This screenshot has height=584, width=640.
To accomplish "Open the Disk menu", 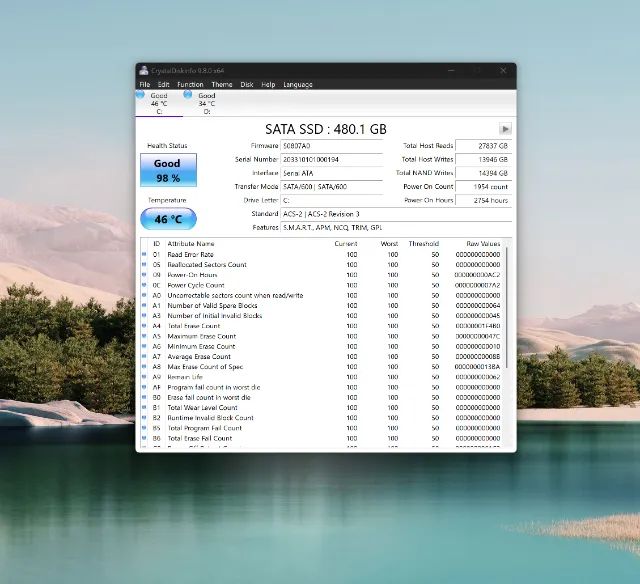I will (x=247, y=84).
